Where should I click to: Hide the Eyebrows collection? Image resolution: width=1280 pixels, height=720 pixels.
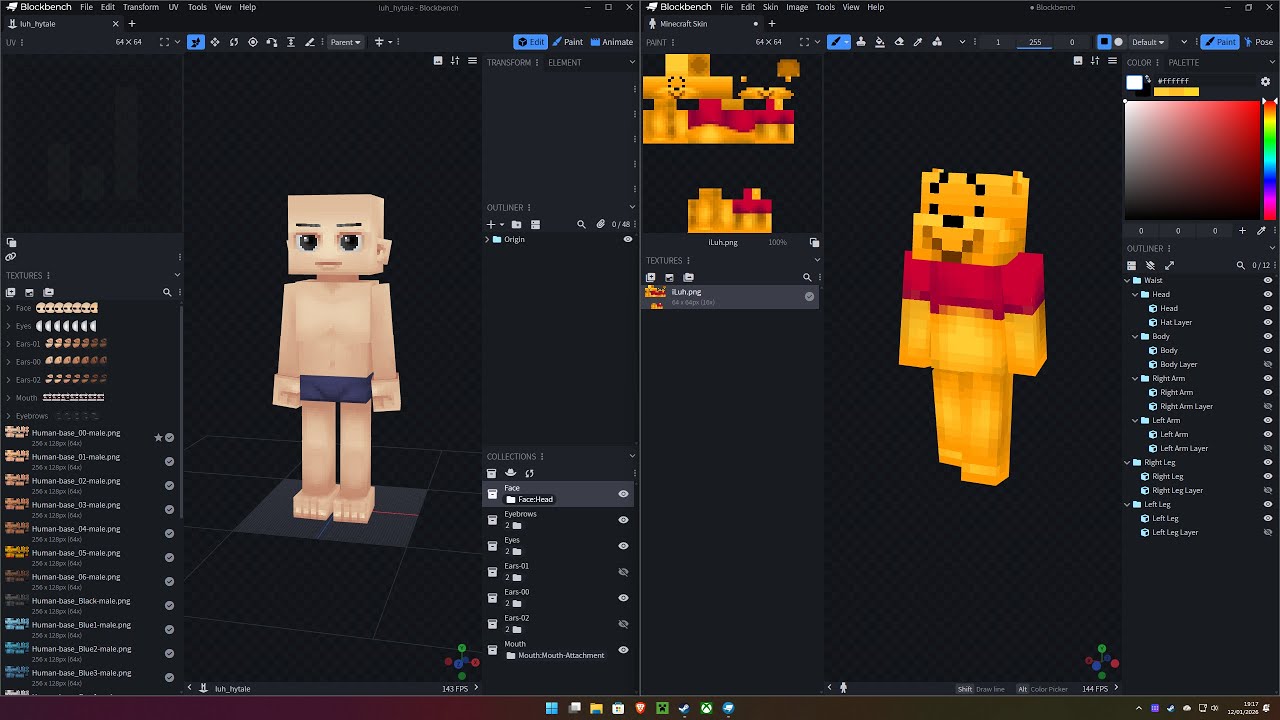click(623, 520)
